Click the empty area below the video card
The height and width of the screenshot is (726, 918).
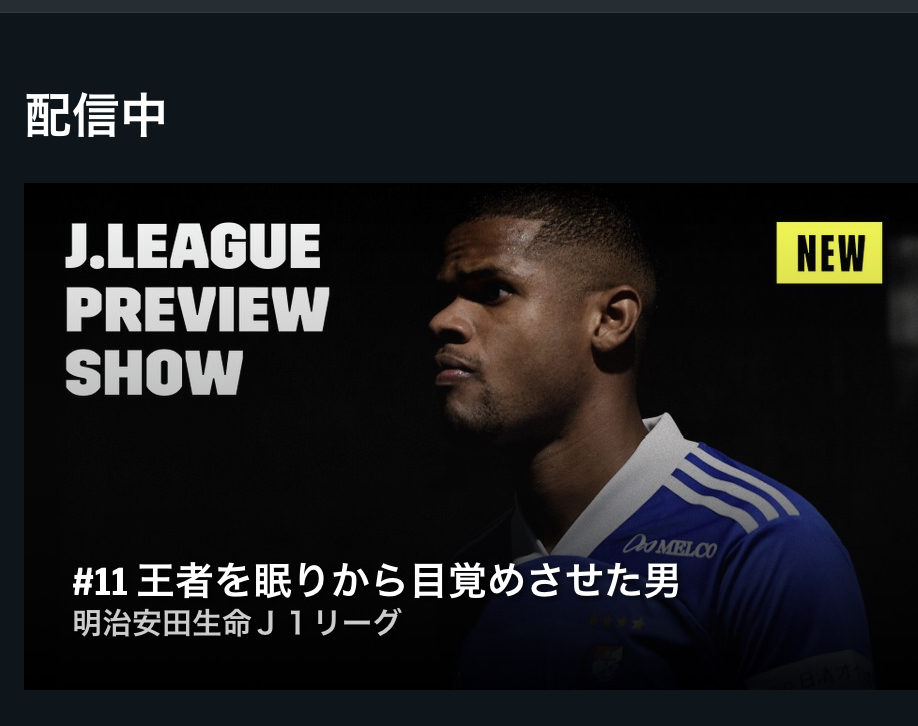[459, 708]
